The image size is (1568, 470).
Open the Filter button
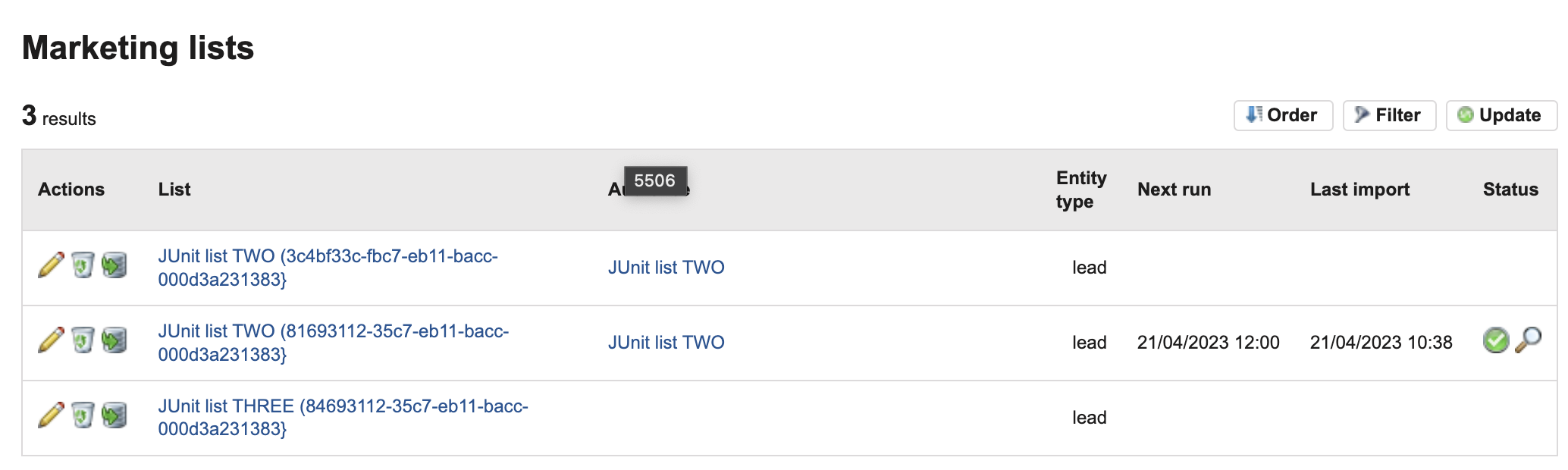1389,115
